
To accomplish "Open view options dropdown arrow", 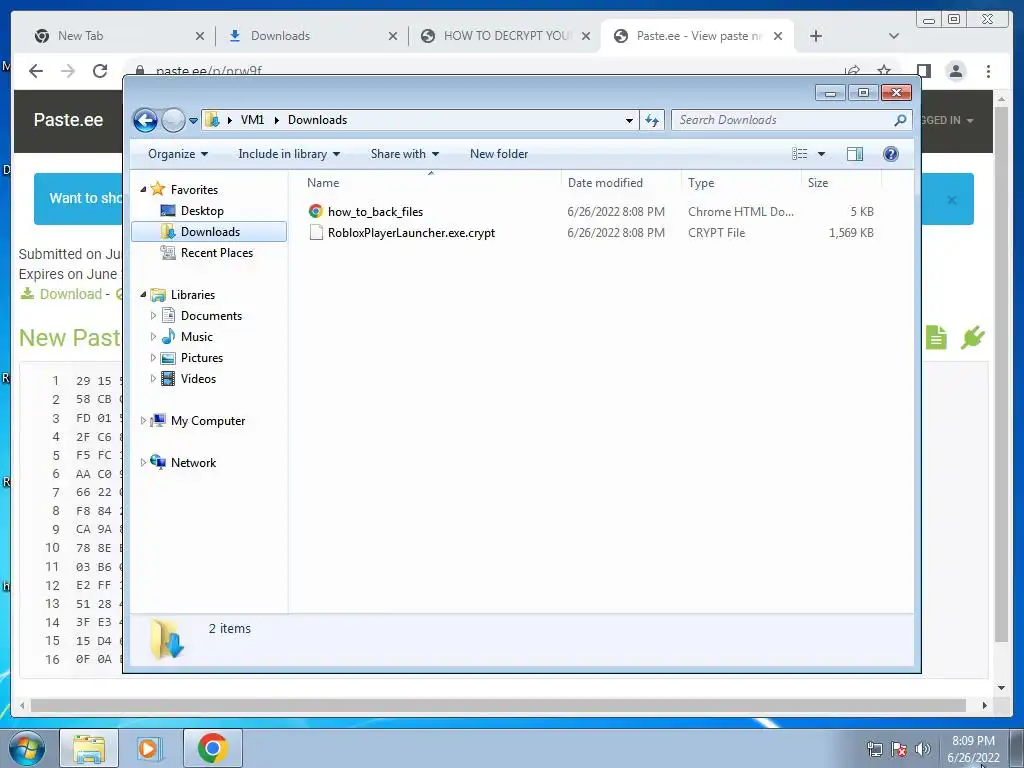I will coord(822,154).
